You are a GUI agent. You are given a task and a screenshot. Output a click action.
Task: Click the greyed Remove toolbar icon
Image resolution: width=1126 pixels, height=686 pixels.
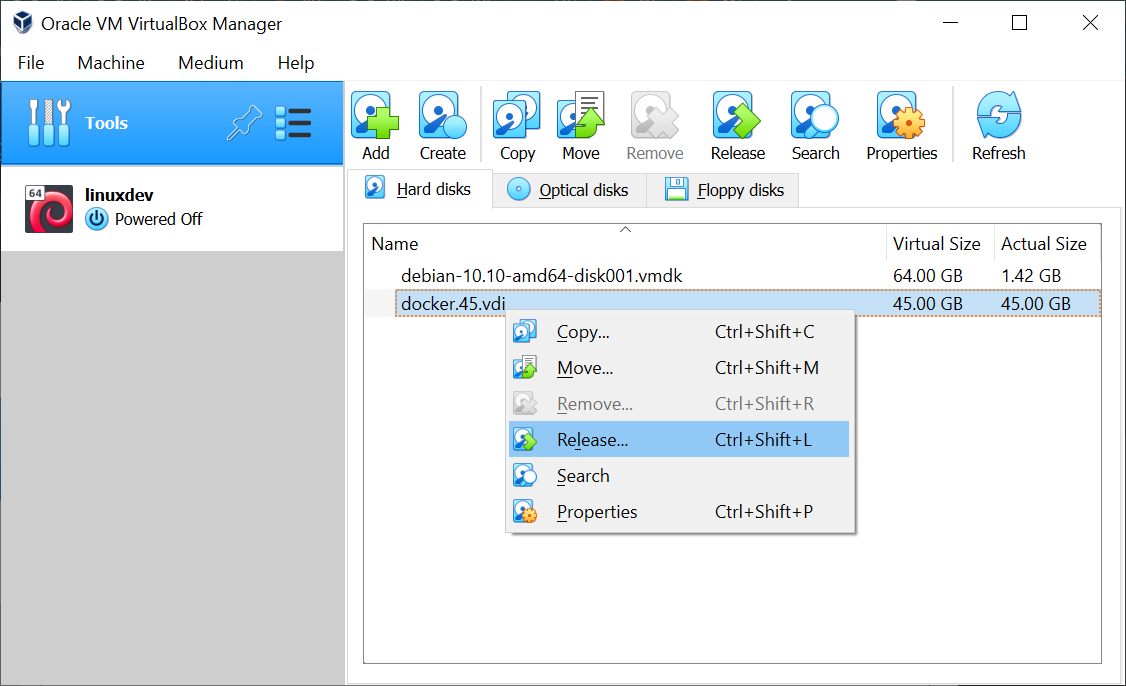click(x=654, y=116)
